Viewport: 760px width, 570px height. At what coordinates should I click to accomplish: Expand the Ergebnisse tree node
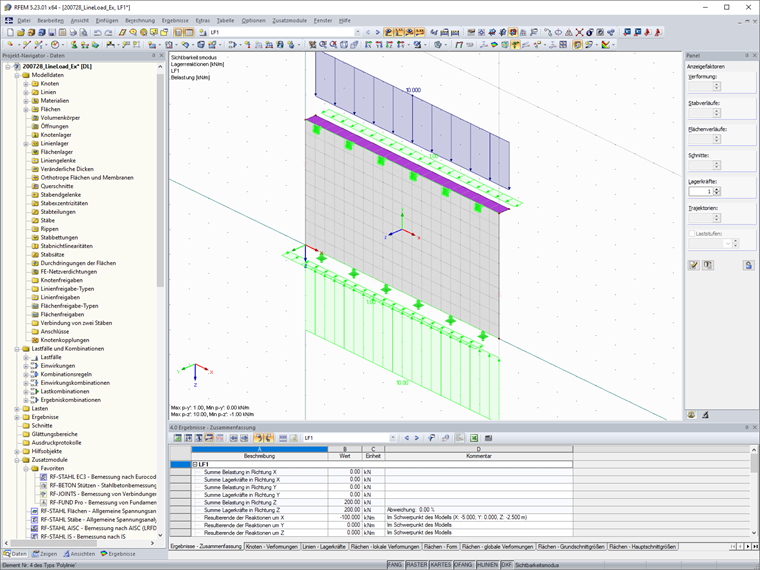pos(17,417)
